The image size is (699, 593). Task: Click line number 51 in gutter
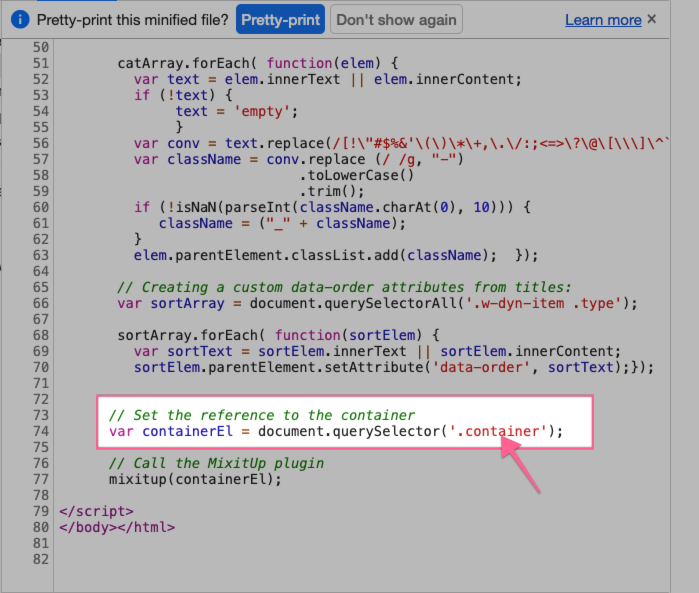point(41,63)
